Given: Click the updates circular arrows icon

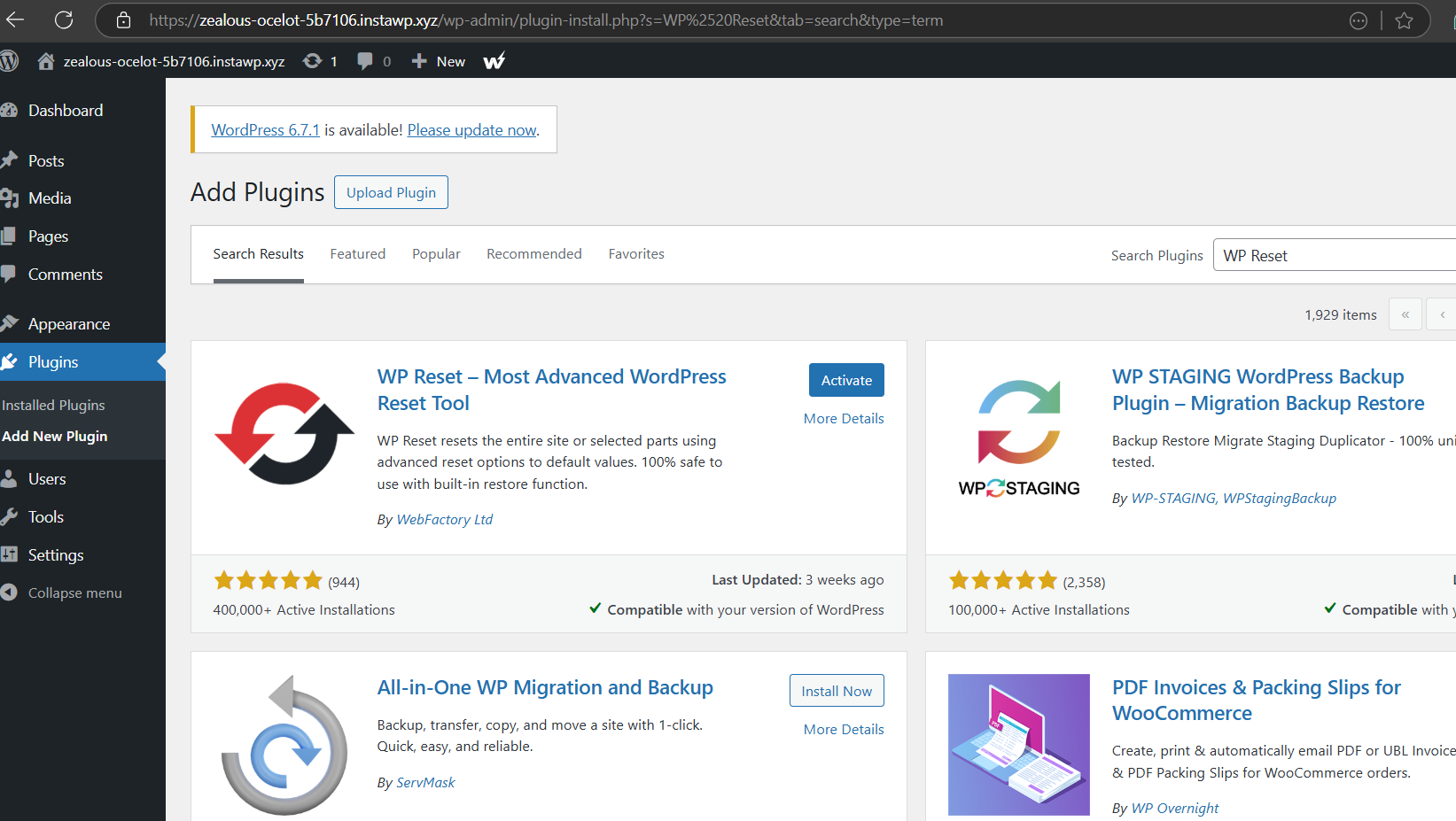Looking at the screenshot, I should (312, 61).
